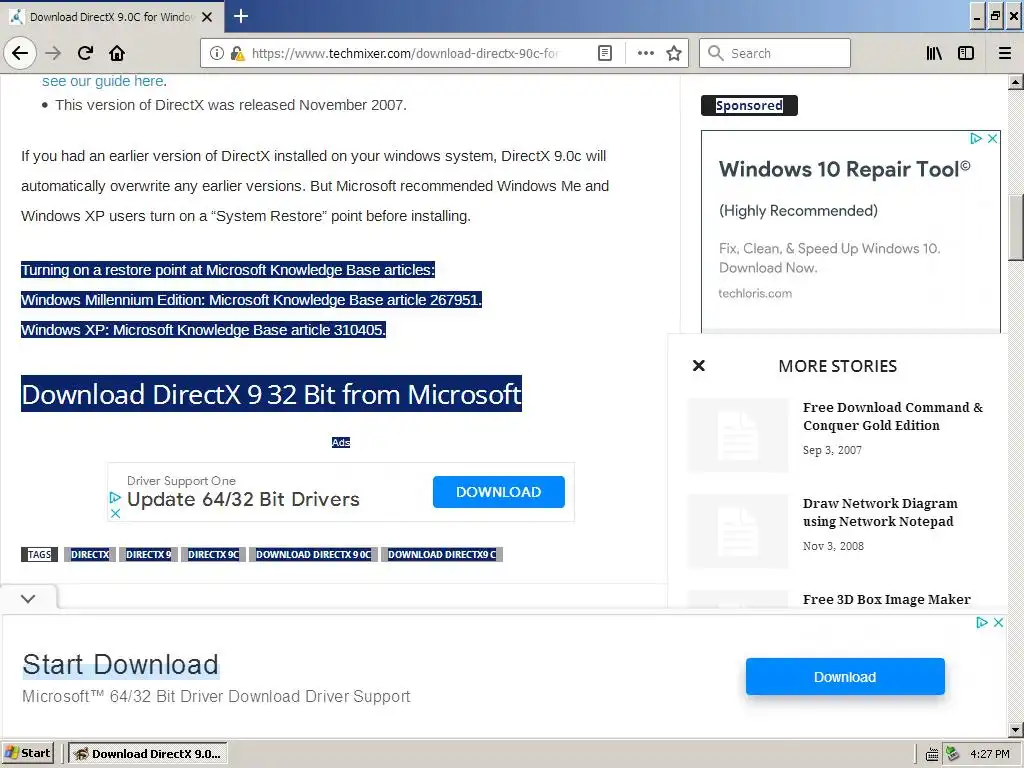1024x768 pixels.
Task: Toggle reader view in address bar
Action: point(605,53)
